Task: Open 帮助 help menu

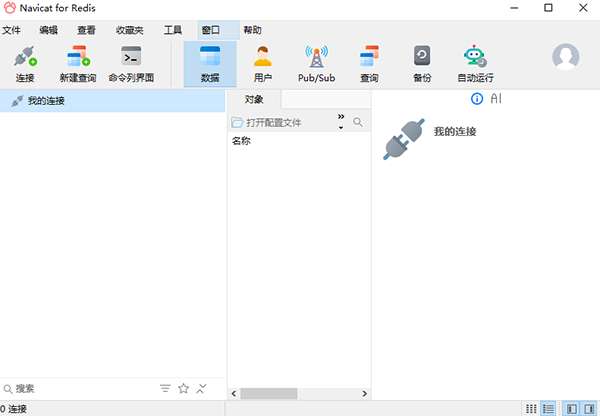Action: [253, 30]
